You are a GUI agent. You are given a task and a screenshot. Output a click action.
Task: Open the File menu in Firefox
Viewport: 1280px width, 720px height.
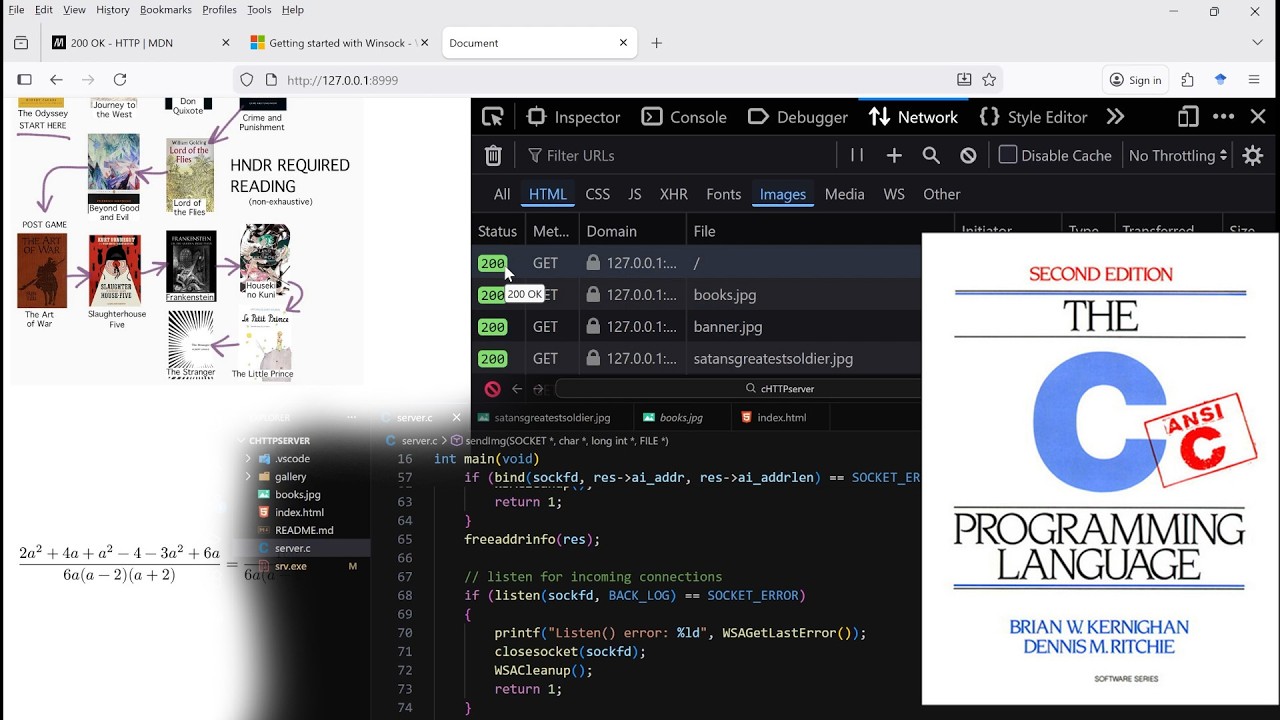(x=16, y=10)
